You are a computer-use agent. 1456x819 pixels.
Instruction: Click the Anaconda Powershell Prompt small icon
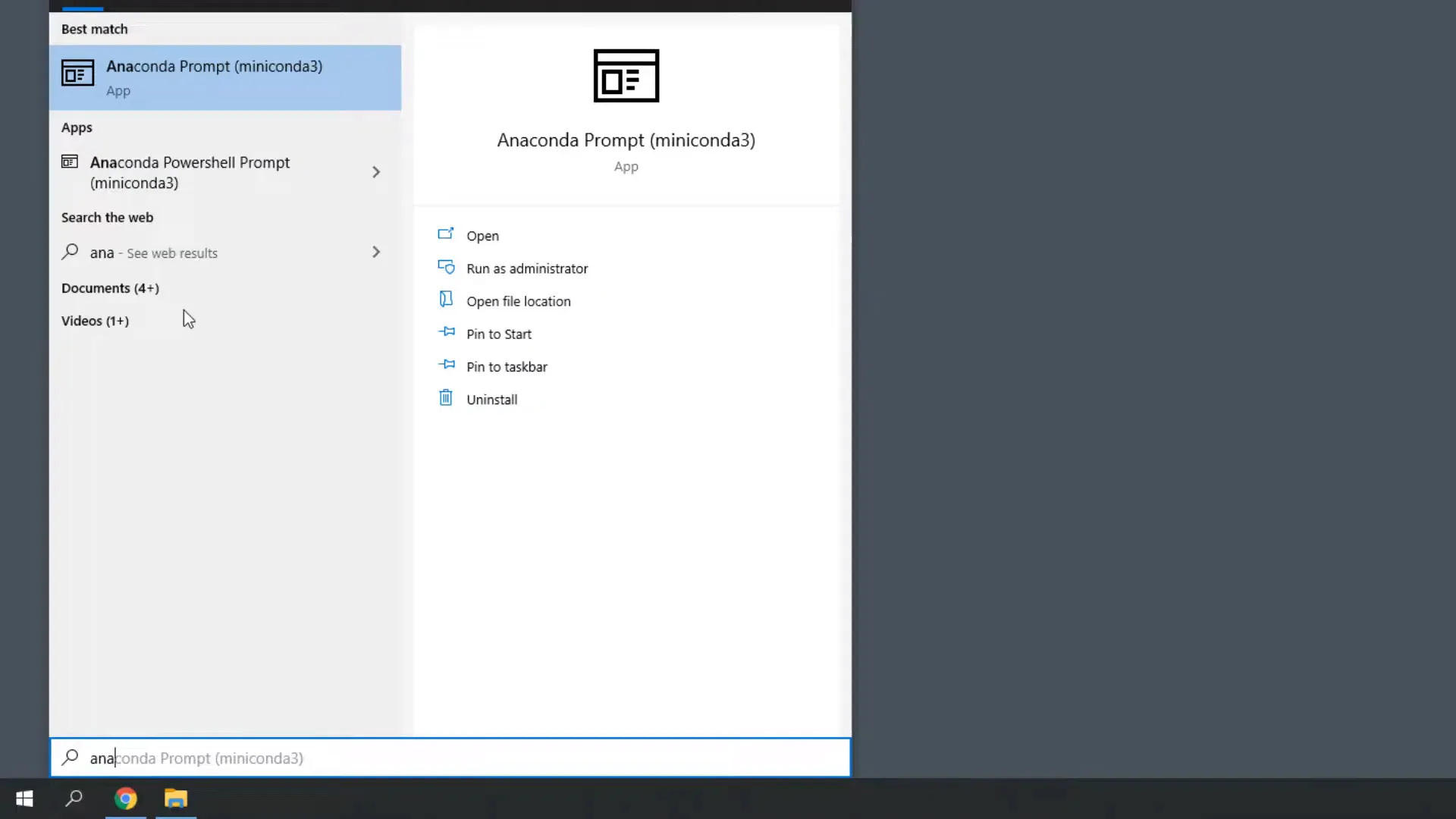pyautogui.click(x=70, y=162)
